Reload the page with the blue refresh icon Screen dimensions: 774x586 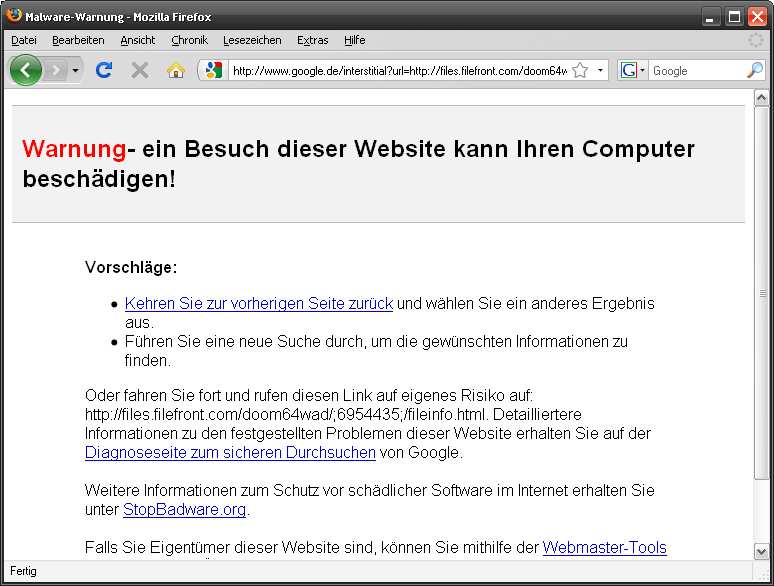[104, 70]
